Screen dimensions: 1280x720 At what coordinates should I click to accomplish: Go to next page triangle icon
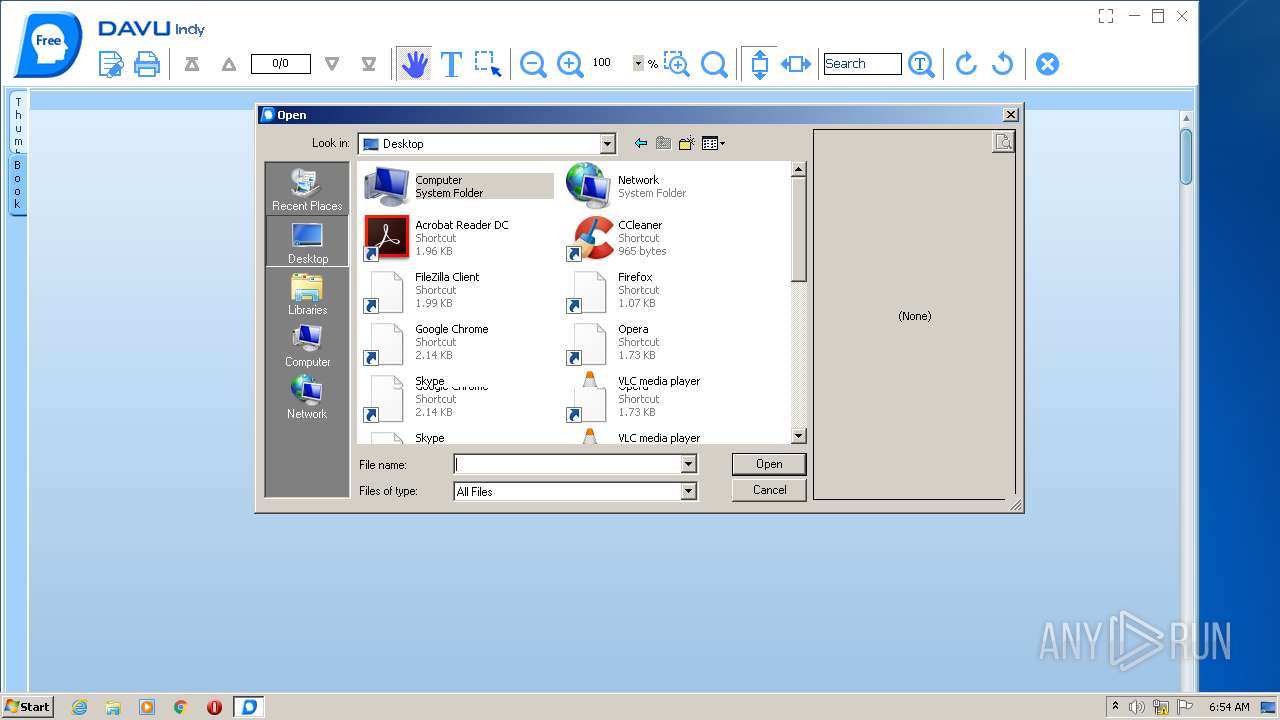tap(332, 64)
